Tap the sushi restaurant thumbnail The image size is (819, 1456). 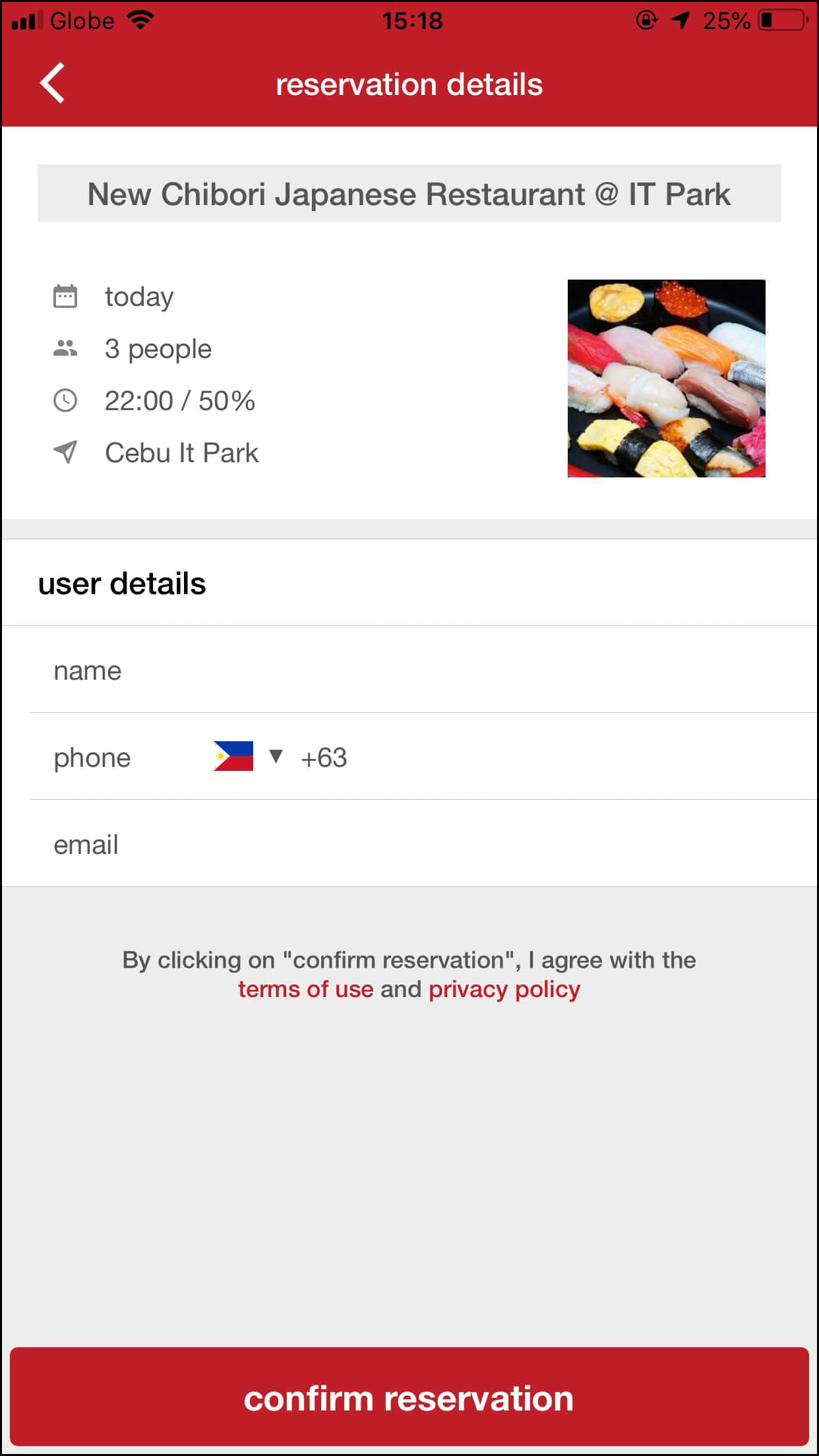(x=666, y=379)
